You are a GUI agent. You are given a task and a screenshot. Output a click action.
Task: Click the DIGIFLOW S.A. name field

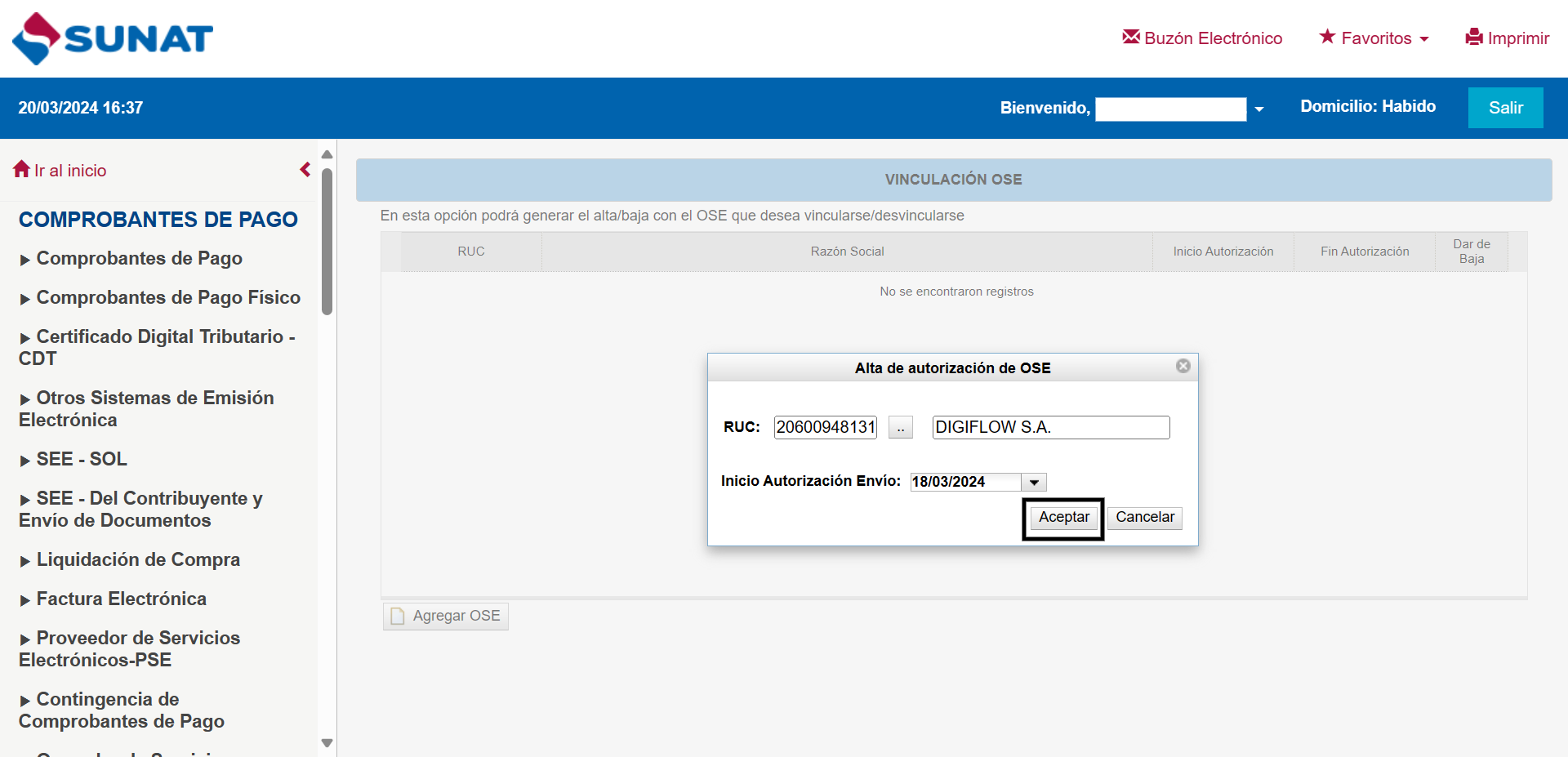pyautogui.click(x=1051, y=427)
